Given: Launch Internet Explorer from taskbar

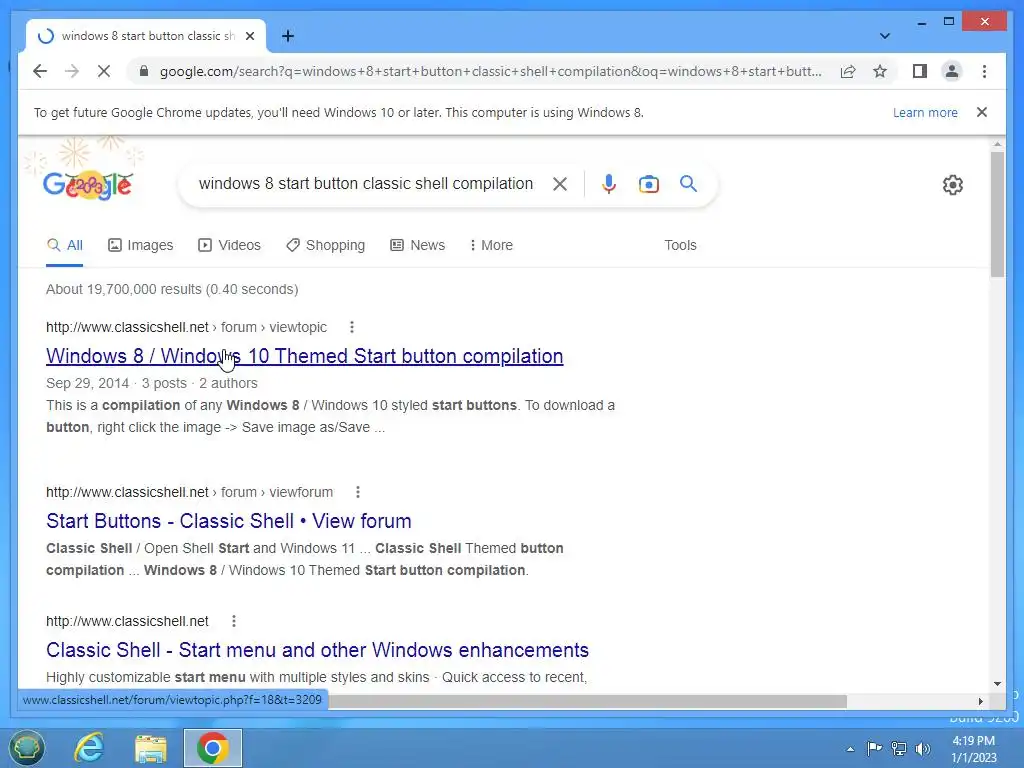Looking at the screenshot, I should point(89,748).
